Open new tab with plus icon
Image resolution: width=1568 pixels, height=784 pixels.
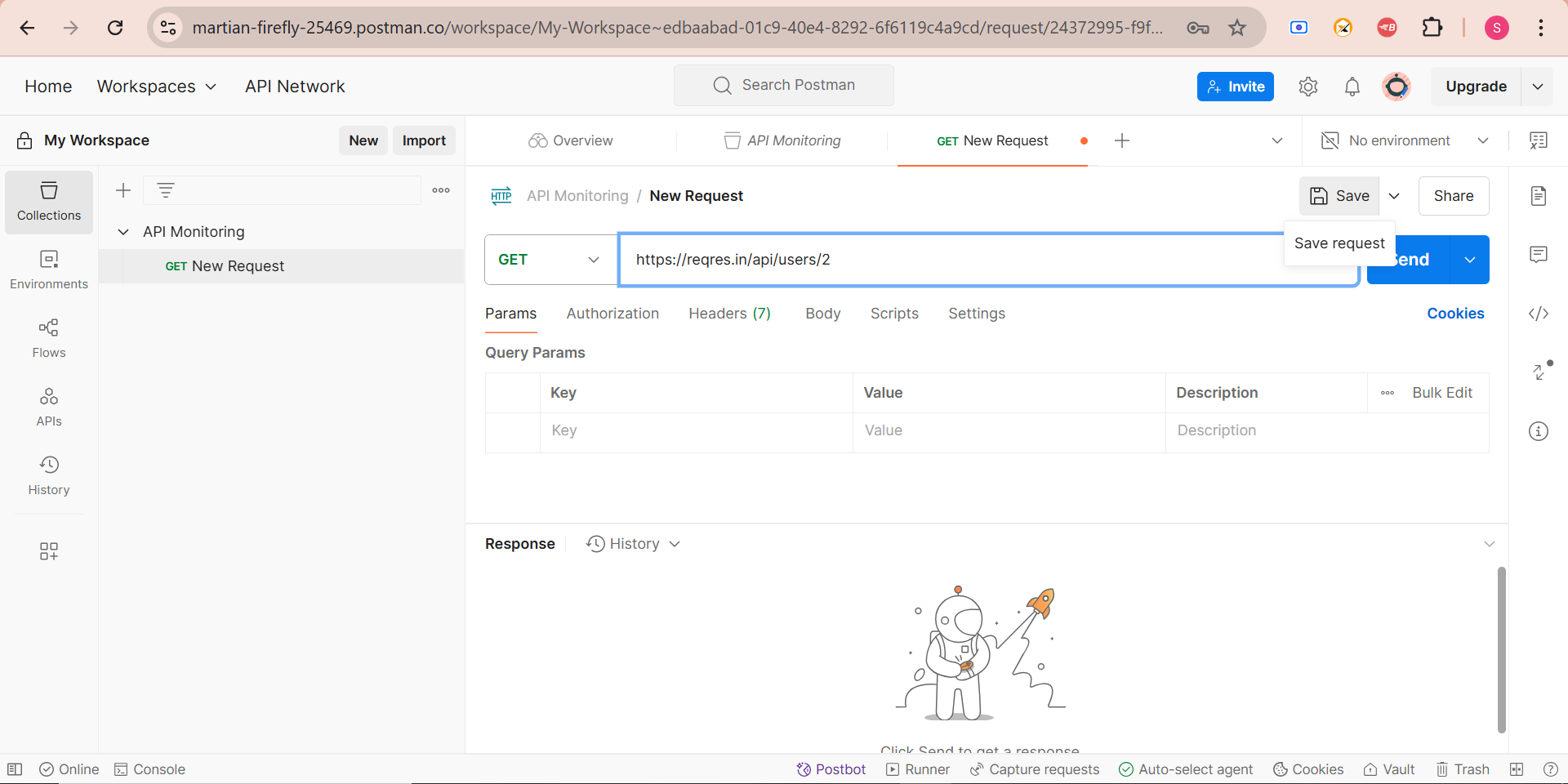pos(1122,140)
